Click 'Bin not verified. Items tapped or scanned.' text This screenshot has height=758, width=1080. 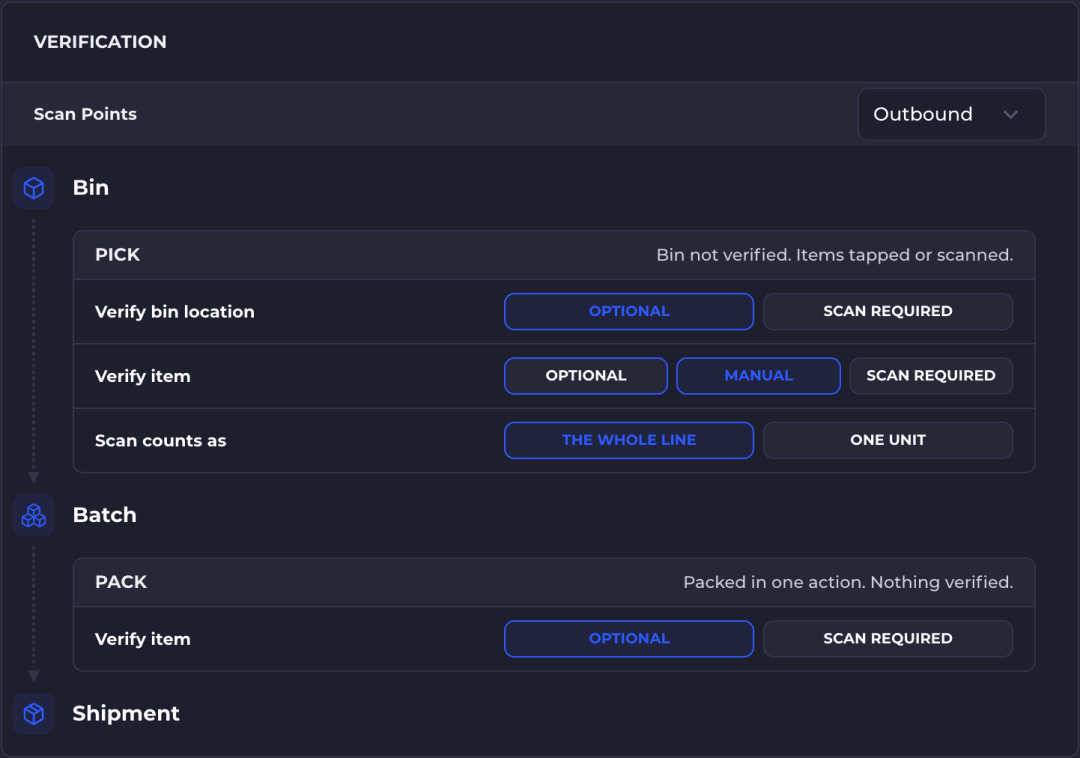(835, 255)
